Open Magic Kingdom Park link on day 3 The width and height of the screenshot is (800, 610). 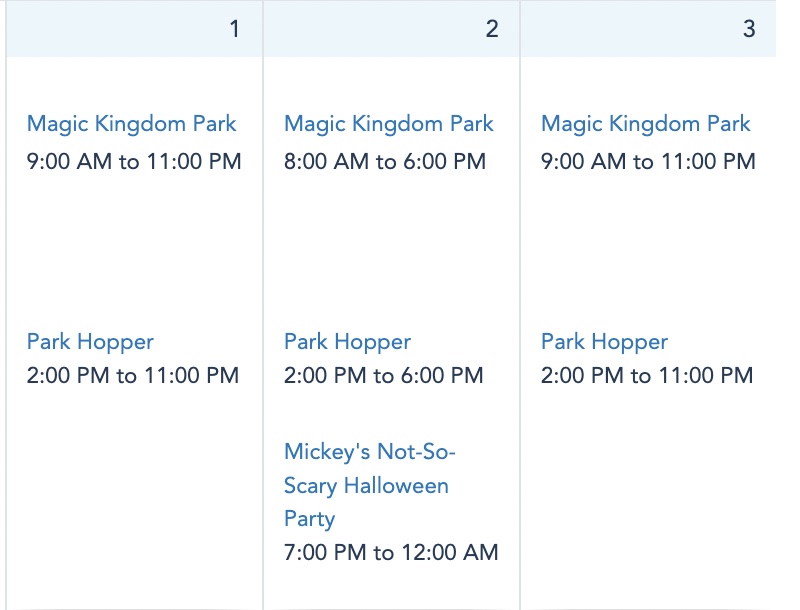tap(646, 124)
